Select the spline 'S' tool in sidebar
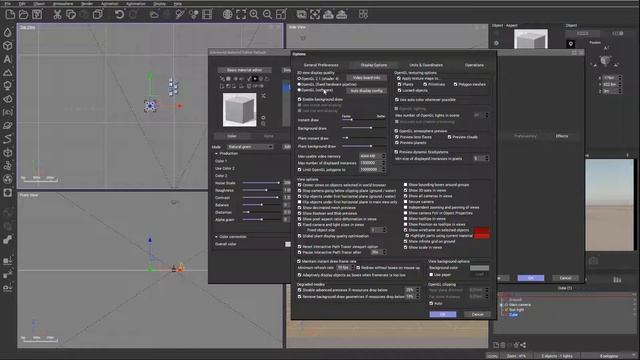The image size is (640, 360). [7, 139]
